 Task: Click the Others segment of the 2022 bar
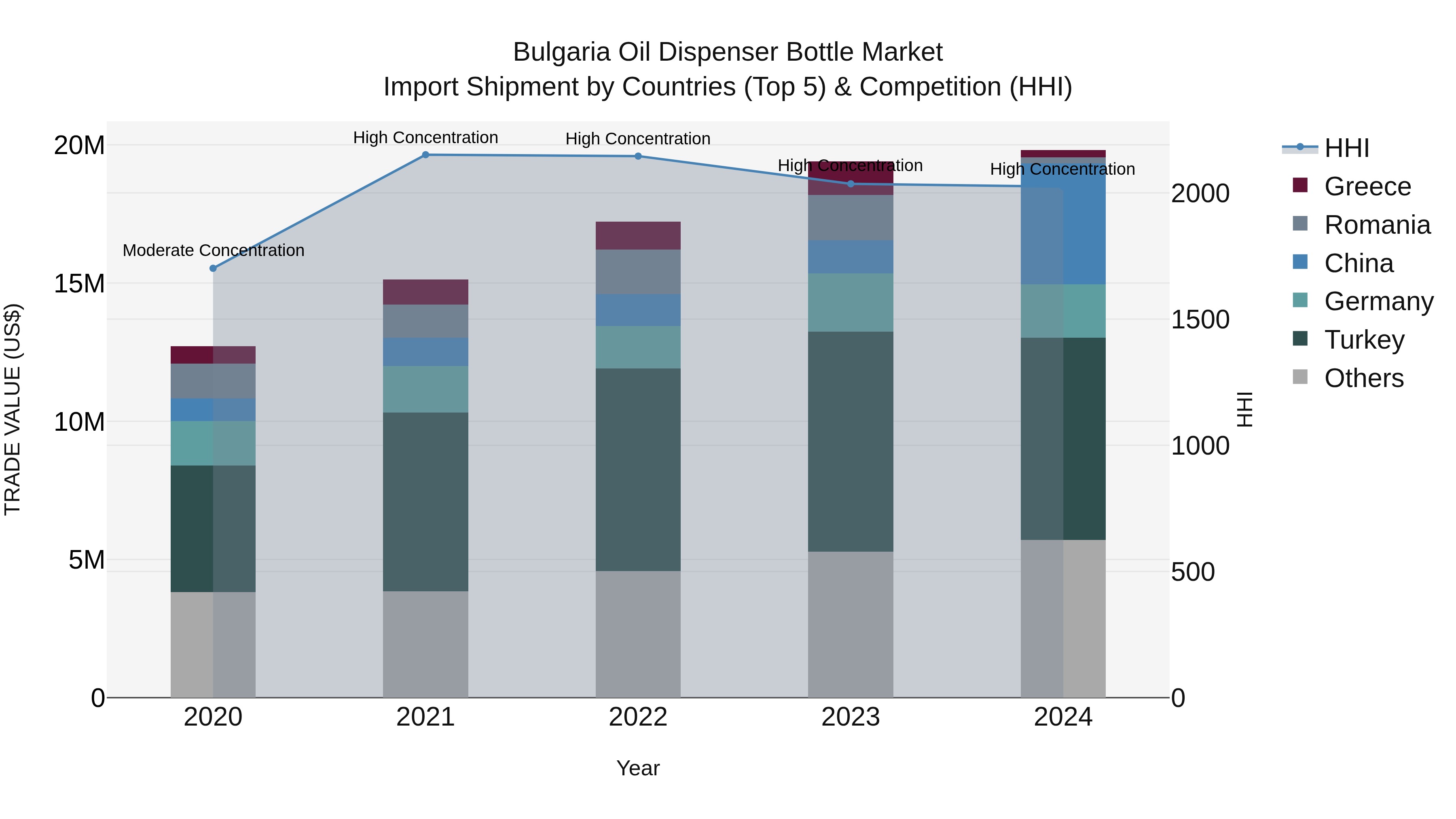pyautogui.click(x=638, y=634)
